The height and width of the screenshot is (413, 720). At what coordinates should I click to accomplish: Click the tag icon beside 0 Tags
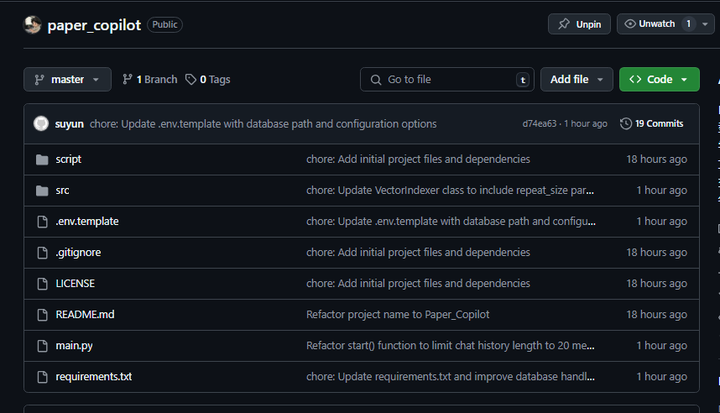[x=191, y=79]
